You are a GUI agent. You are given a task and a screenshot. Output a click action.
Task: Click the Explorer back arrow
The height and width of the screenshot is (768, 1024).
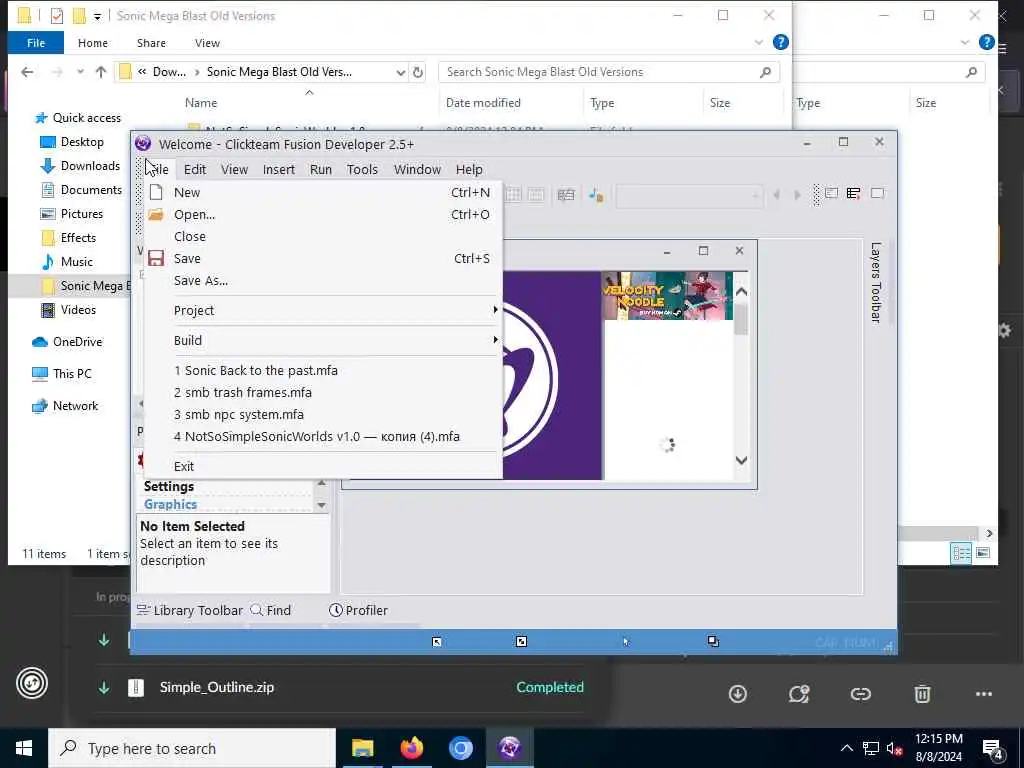27,72
